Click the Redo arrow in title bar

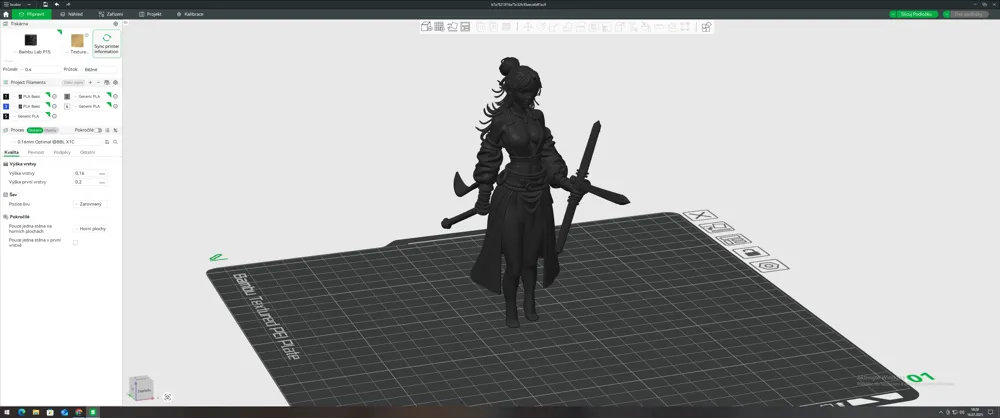68,4
